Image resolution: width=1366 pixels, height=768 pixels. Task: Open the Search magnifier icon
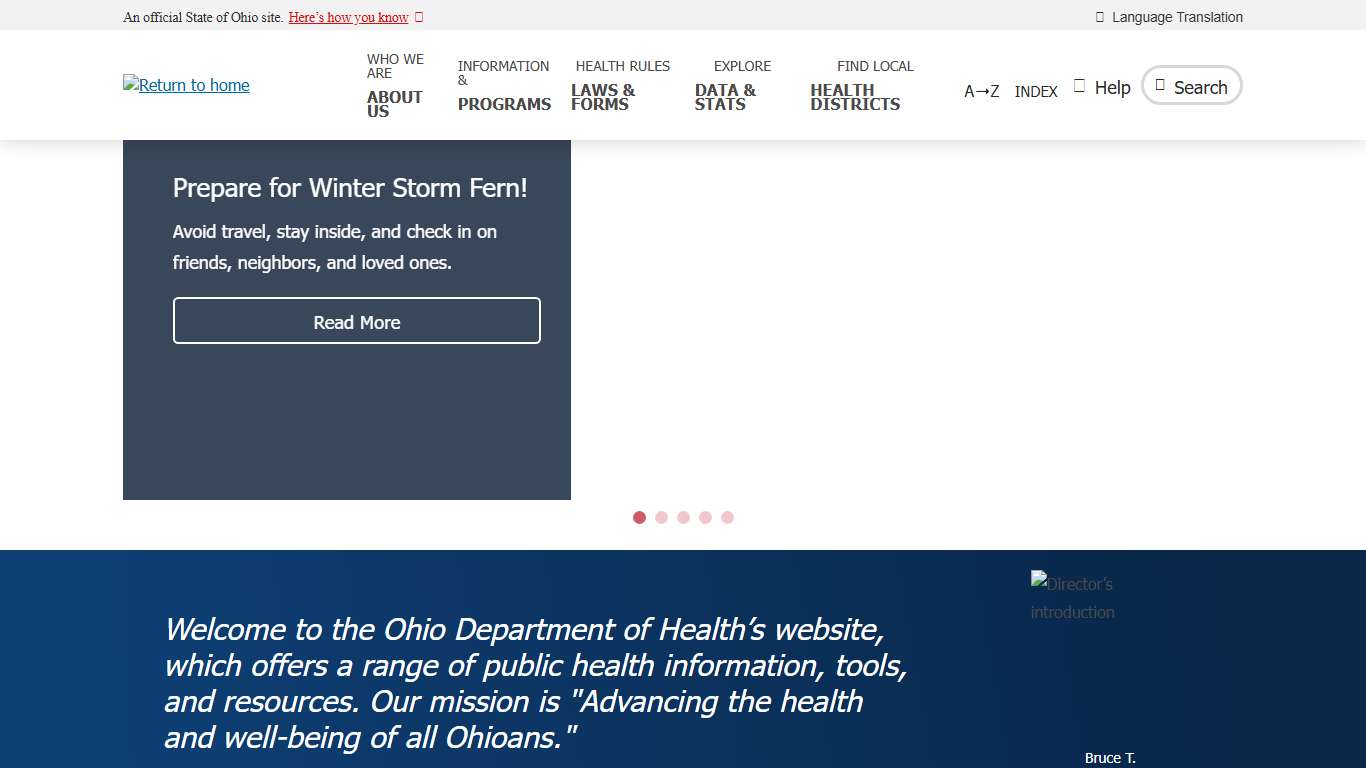pyautogui.click(x=1161, y=86)
